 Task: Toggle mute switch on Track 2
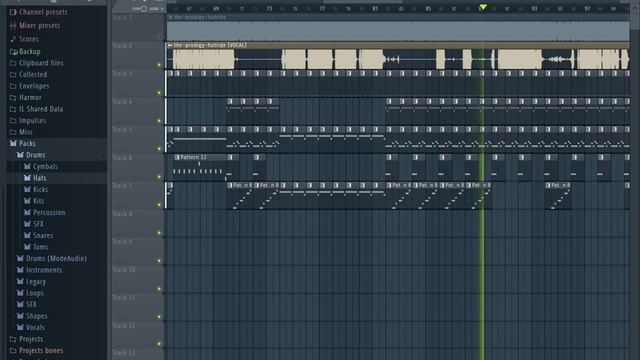[x=159, y=65]
